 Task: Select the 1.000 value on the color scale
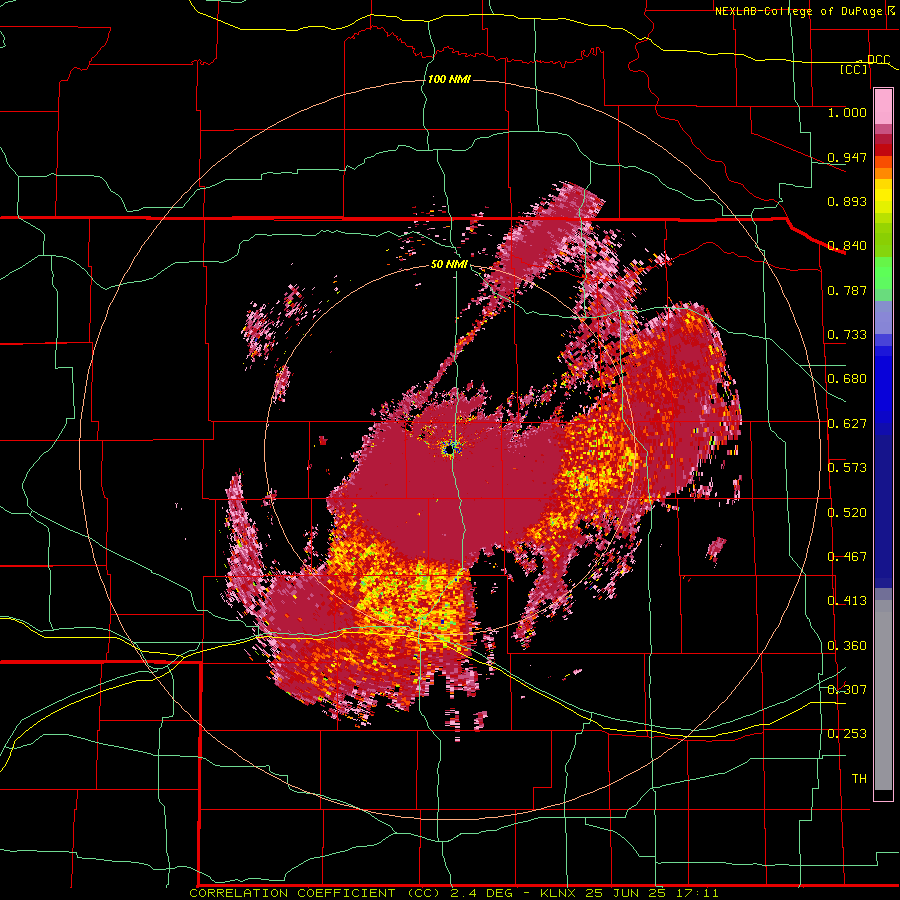point(847,112)
